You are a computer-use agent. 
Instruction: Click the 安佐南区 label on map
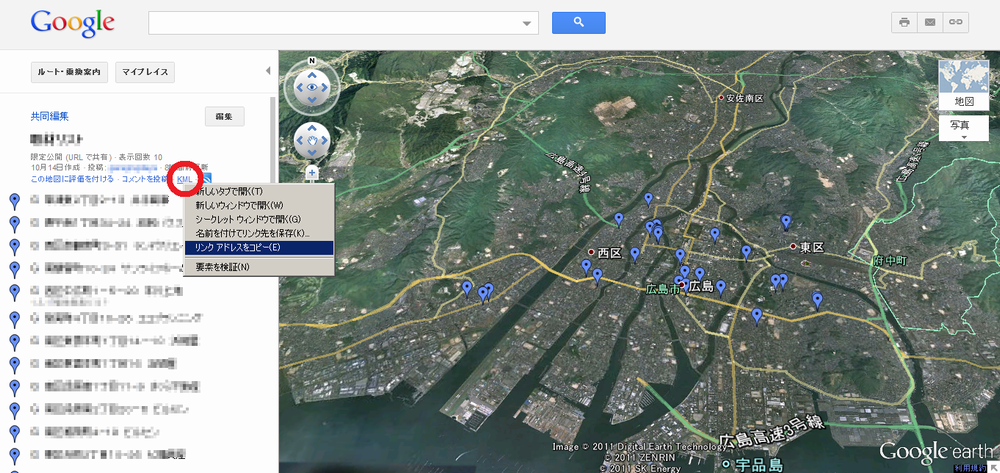(745, 98)
